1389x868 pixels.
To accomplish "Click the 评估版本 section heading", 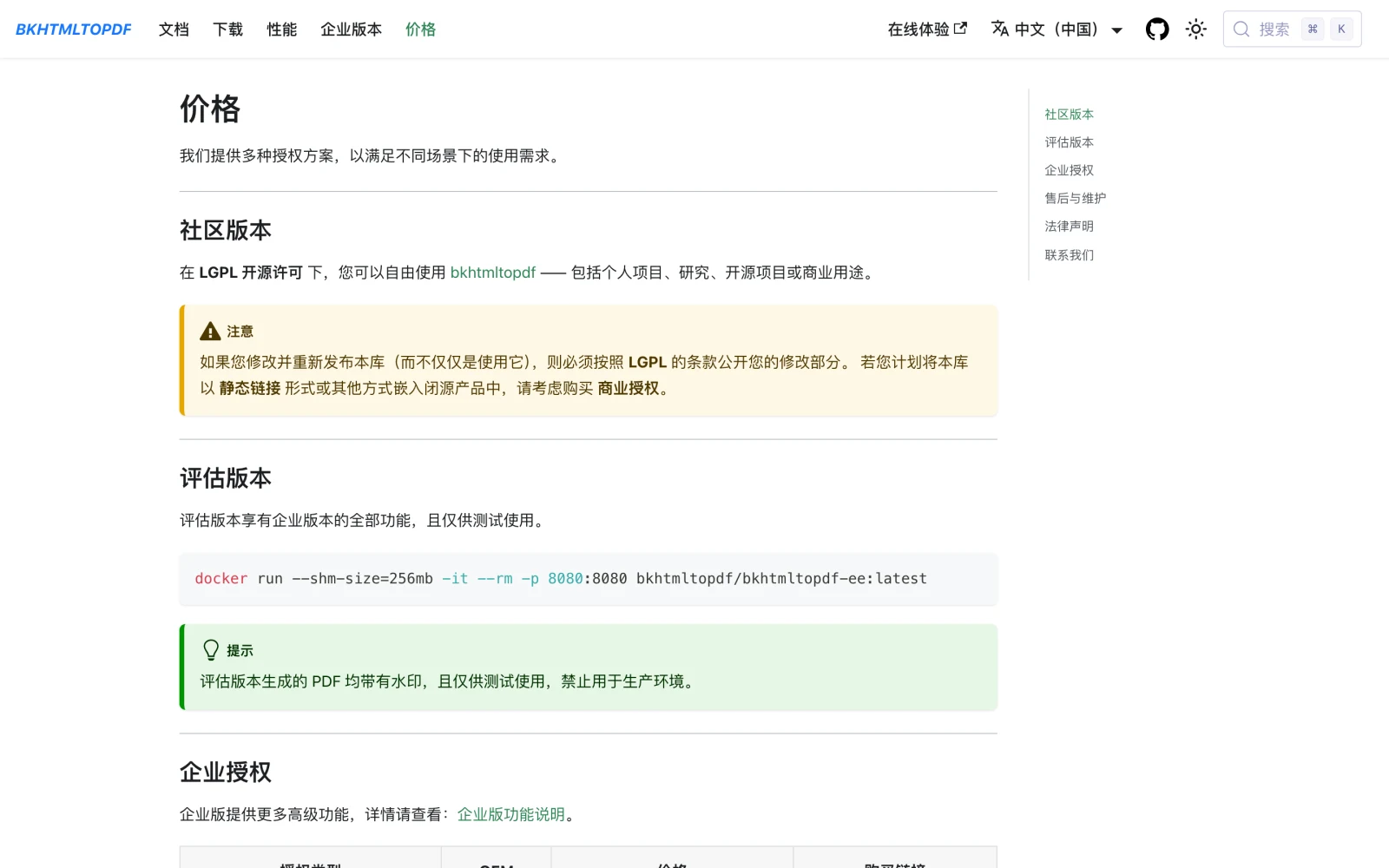I will [x=226, y=478].
